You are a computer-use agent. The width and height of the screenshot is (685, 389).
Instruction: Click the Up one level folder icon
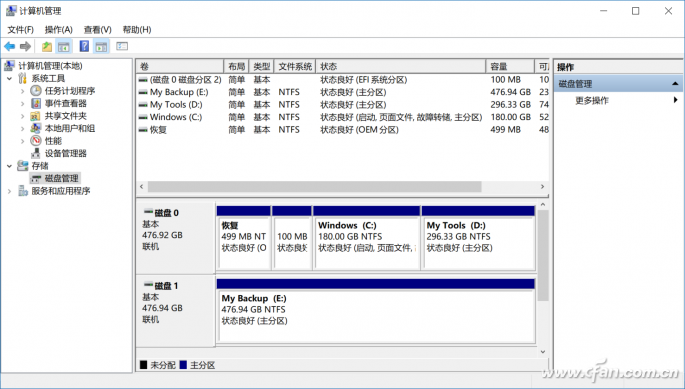(47, 46)
